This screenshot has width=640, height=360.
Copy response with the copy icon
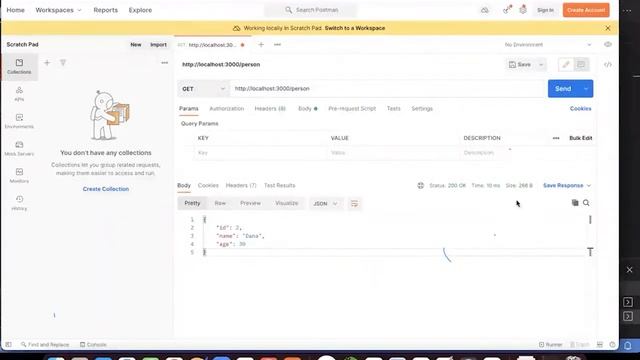coord(575,203)
